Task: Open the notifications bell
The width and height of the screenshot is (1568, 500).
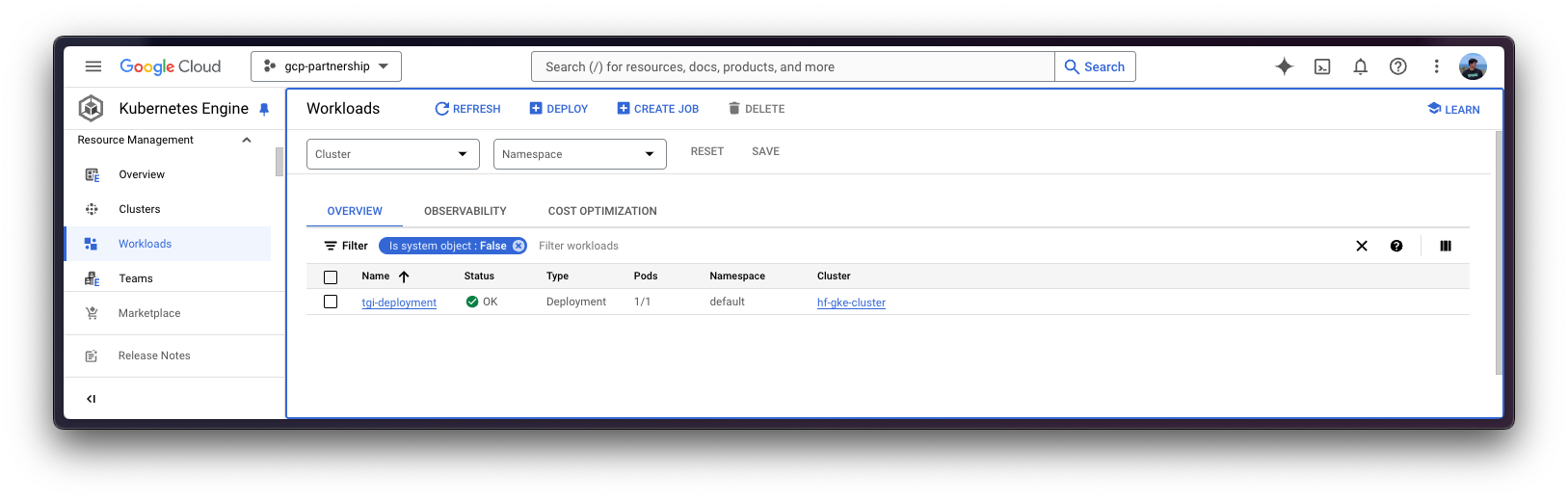Action: 1360,66
